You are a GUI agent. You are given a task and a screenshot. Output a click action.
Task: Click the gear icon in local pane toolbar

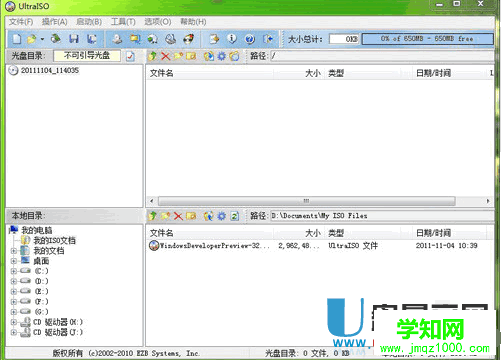(x=222, y=216)
